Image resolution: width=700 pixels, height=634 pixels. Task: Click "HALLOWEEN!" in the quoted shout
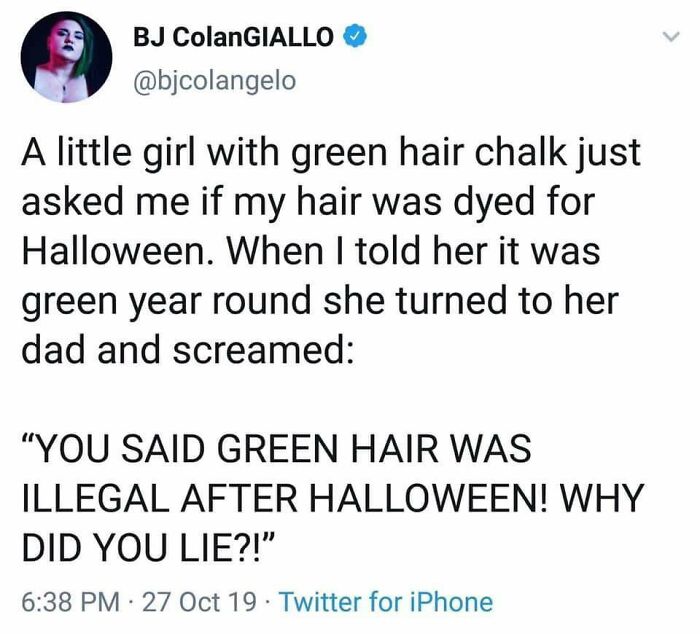point(428,498)
